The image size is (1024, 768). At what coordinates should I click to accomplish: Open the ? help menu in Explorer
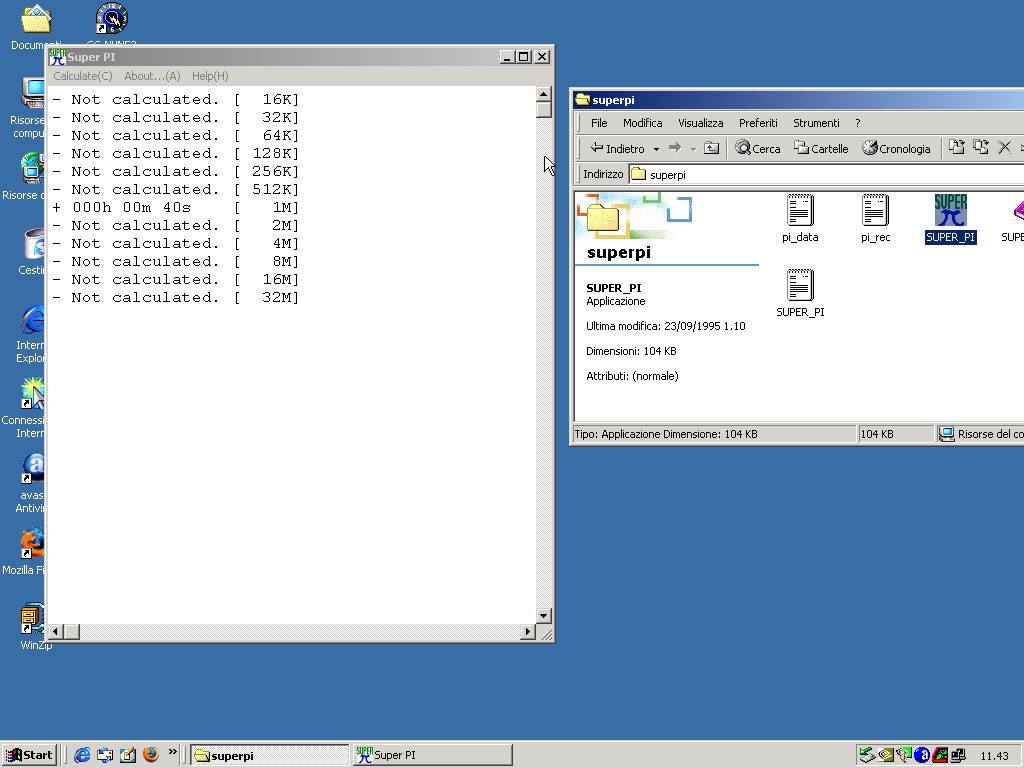click(x=857, y=123)
